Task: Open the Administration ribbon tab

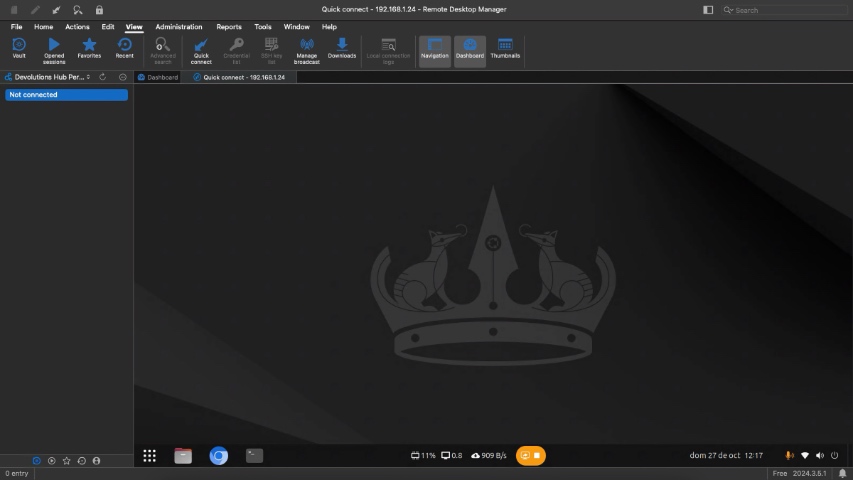Action: [x=179, y=27]
